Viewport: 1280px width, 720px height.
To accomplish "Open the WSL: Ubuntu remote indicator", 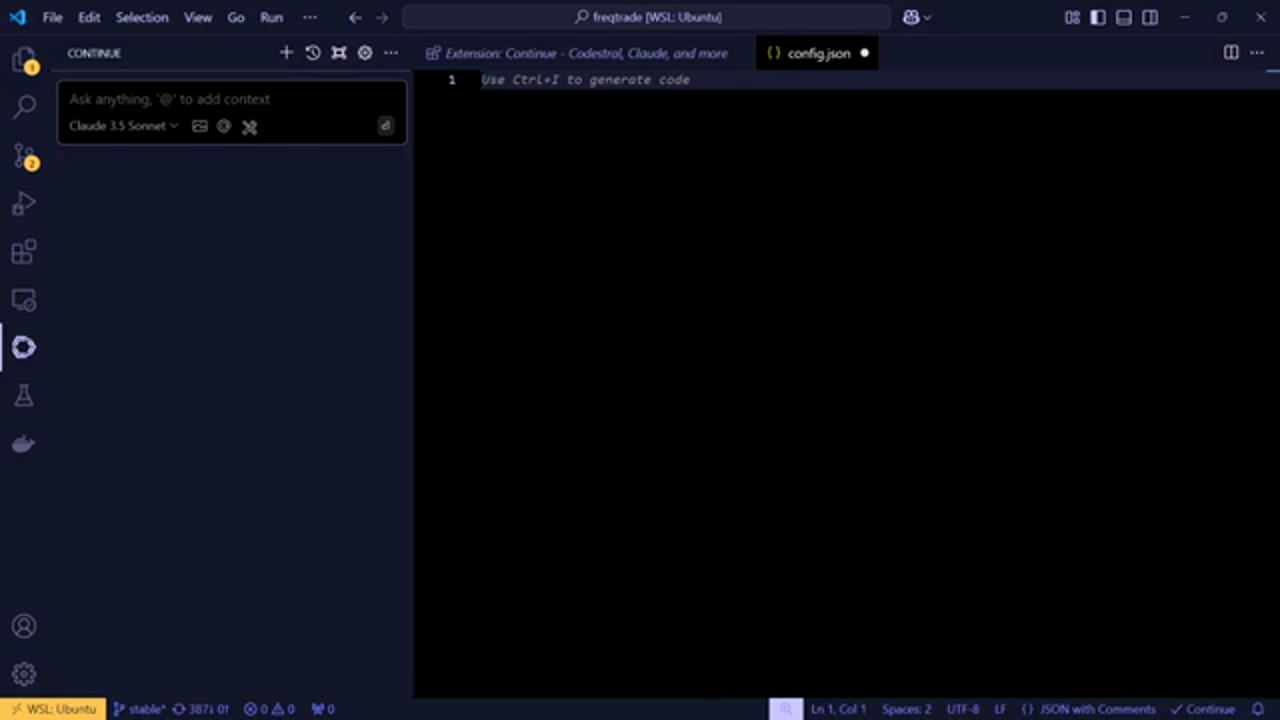I will point(53,709).
